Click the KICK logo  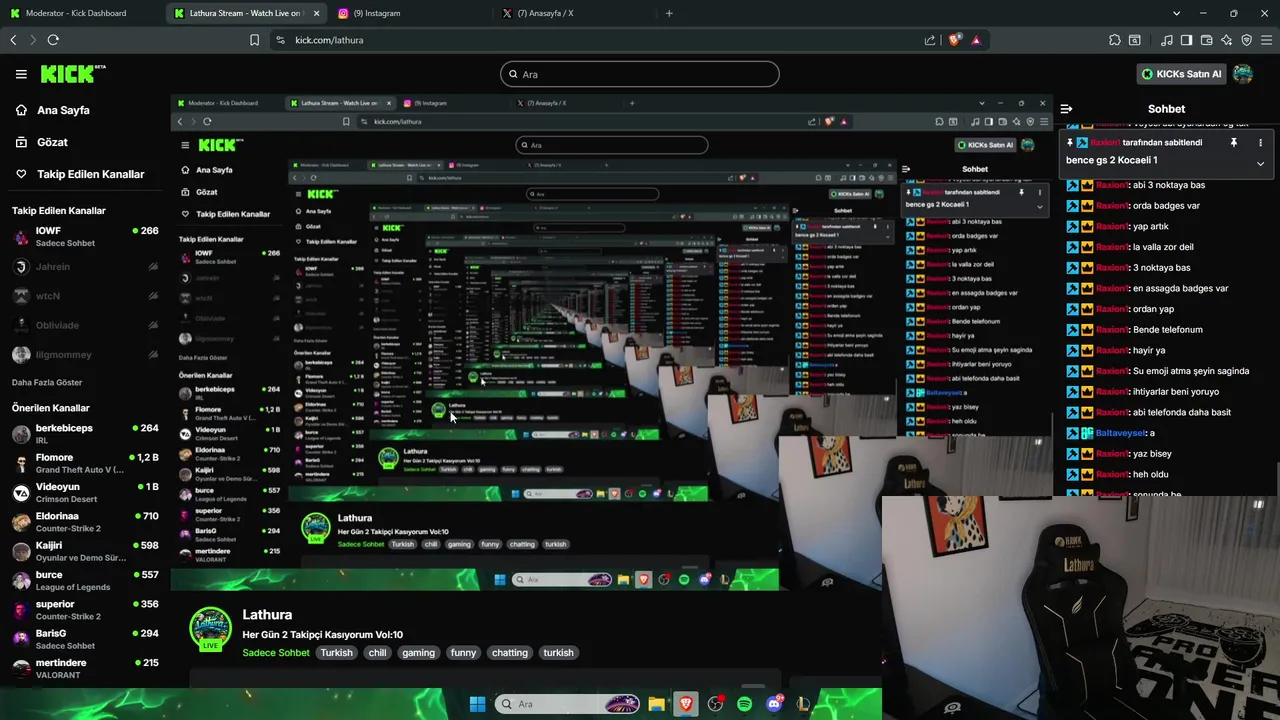(x=72, y=74)
